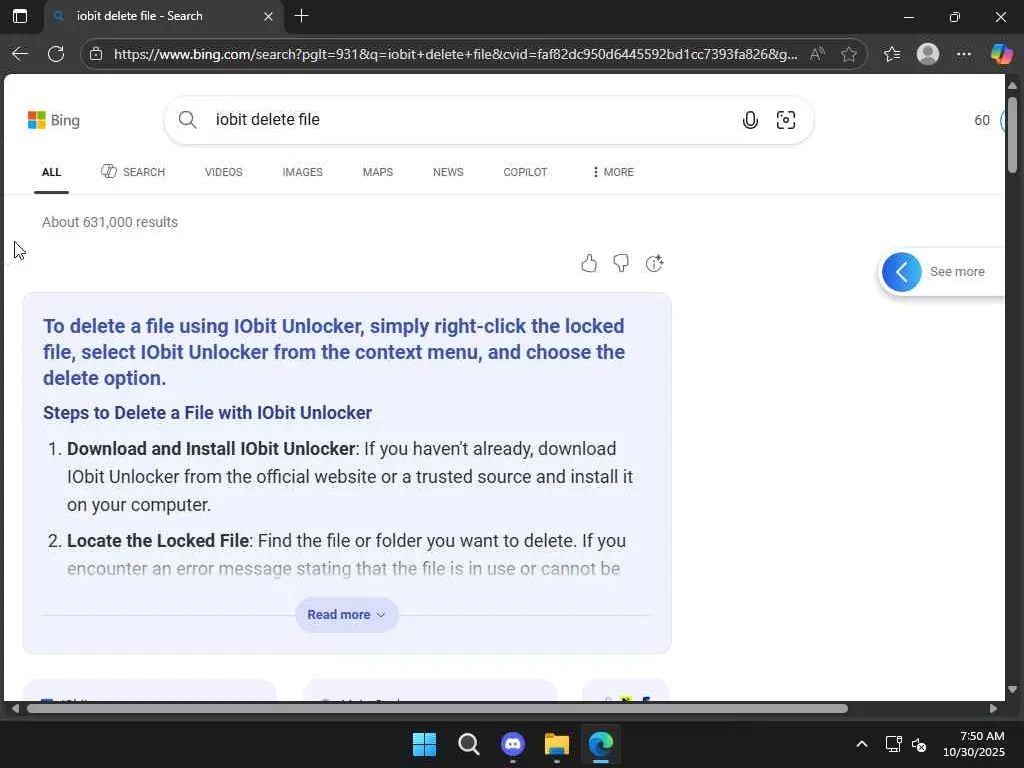Viewport: 1024px width, 768px height.
Task: Switch to the MAPS tab
Action: click(x=377, y=172)
